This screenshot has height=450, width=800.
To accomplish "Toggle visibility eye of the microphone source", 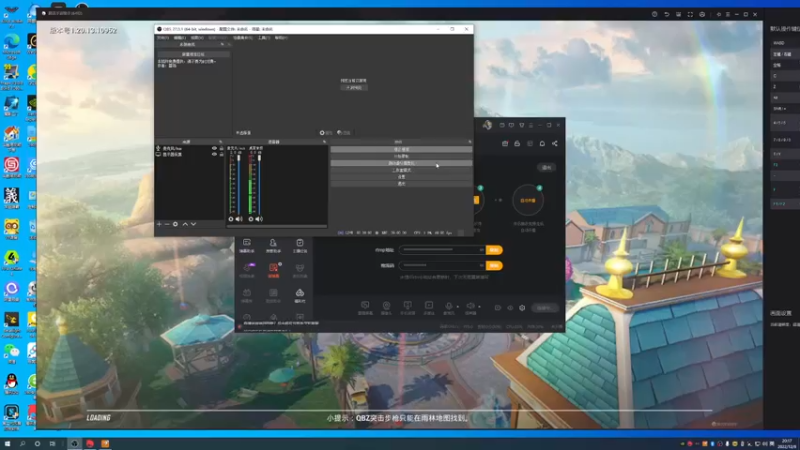I will (214, 148).
